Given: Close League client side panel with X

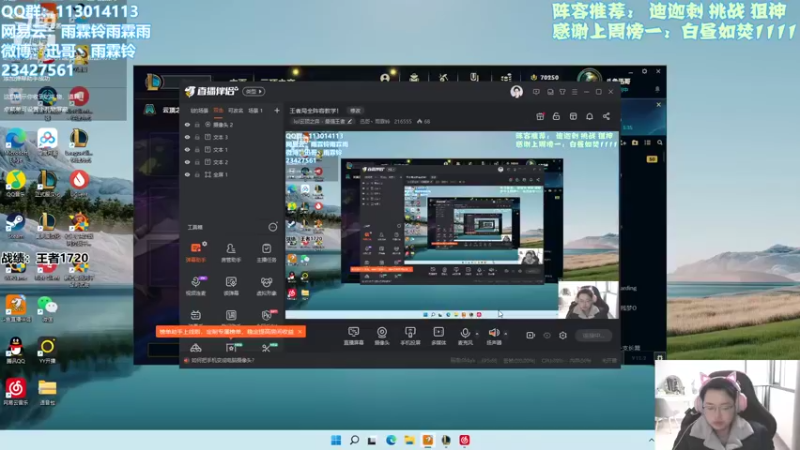Looking at the screenshot, I should (659, 105).
